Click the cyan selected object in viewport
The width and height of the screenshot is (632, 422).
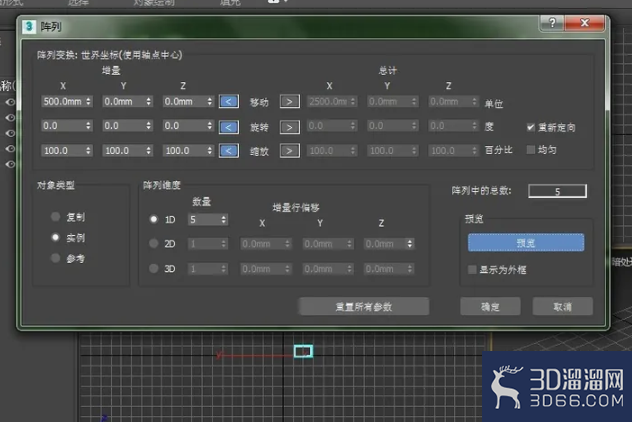click(303, 351)
